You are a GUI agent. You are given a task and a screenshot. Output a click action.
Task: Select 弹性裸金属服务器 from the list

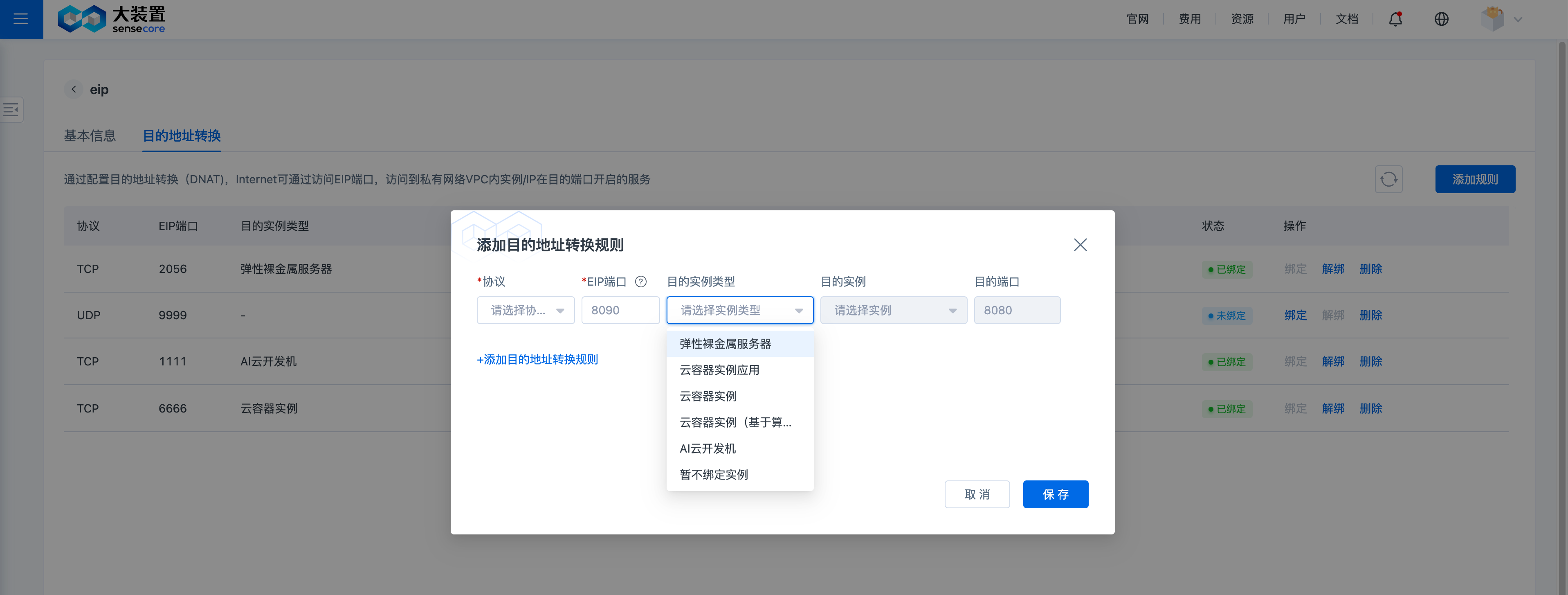pyautogui.click(x=725, y=344)
